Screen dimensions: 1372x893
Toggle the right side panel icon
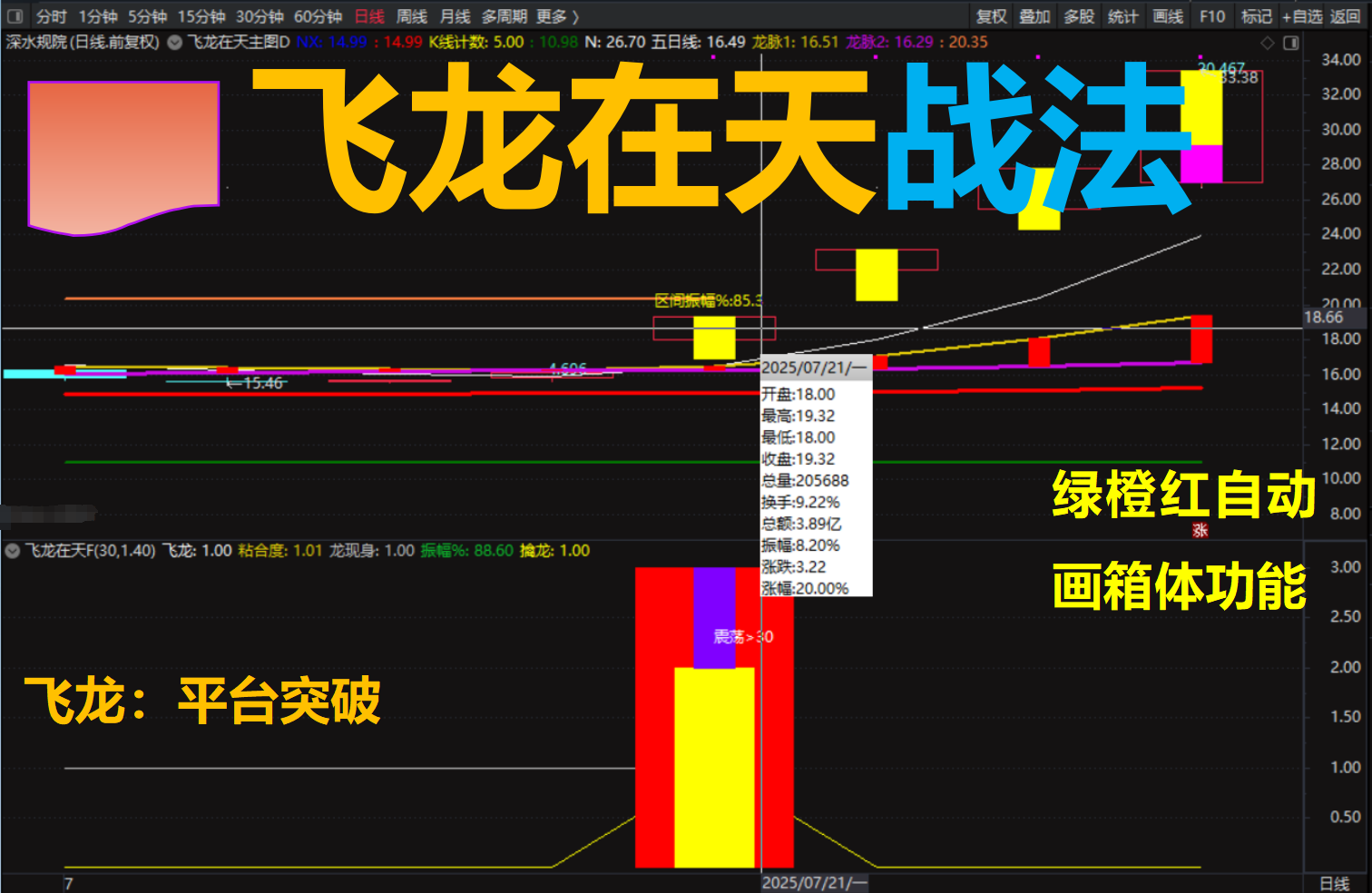point(1291,43)
